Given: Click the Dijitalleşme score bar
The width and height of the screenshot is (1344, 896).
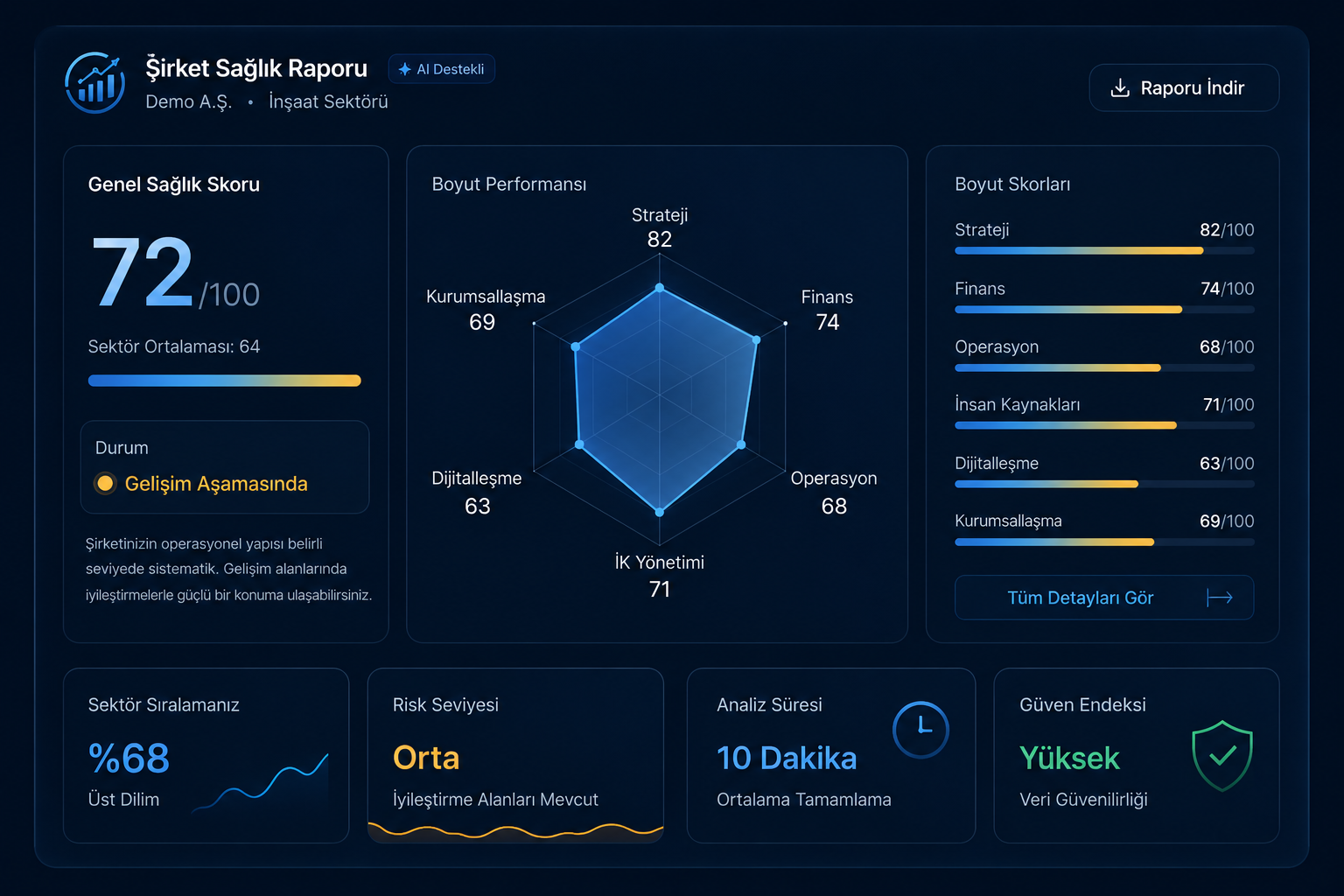Looking at the screenshot, I should [1104, 484].
